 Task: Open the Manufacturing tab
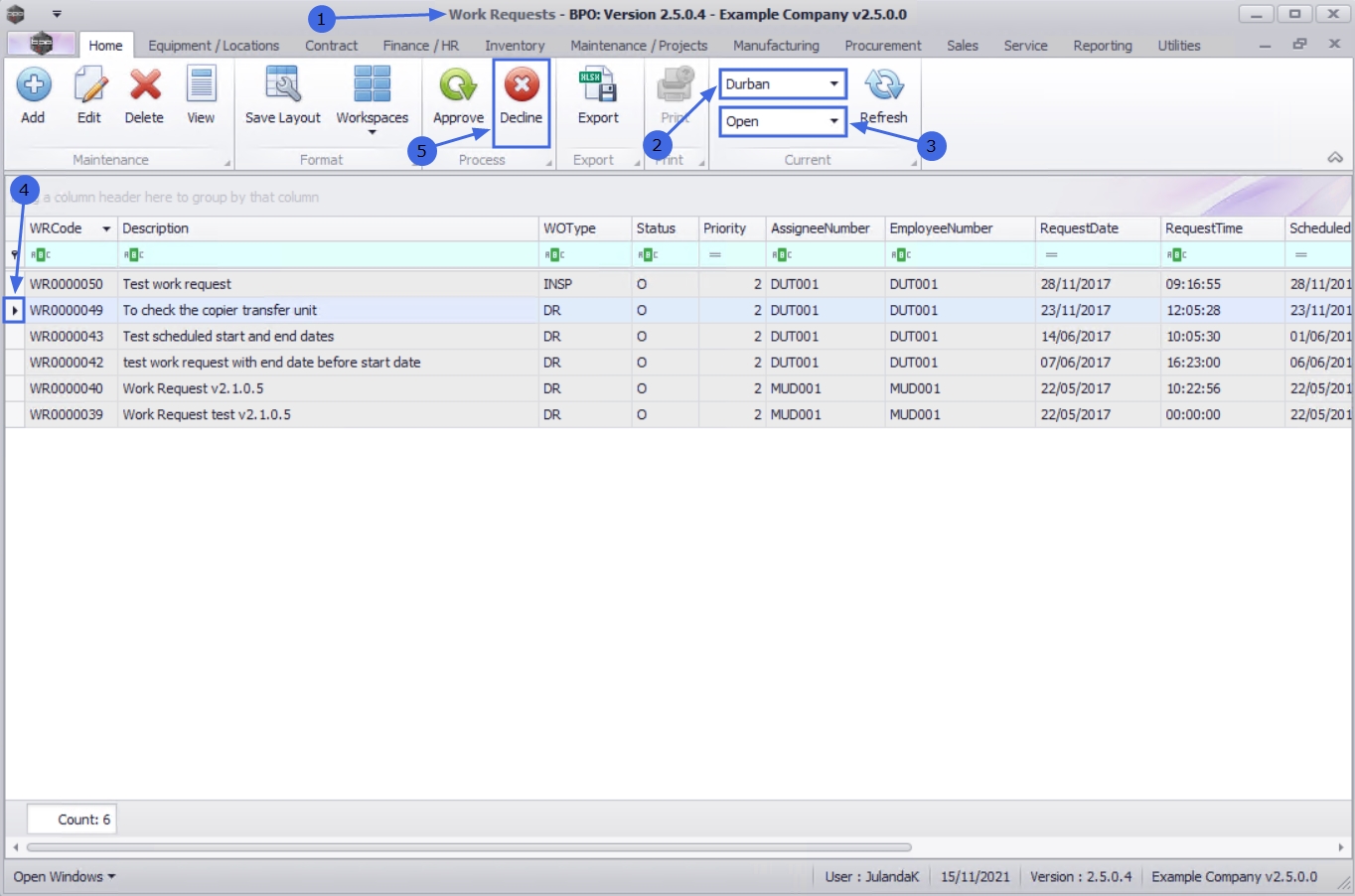coord(776,46)
